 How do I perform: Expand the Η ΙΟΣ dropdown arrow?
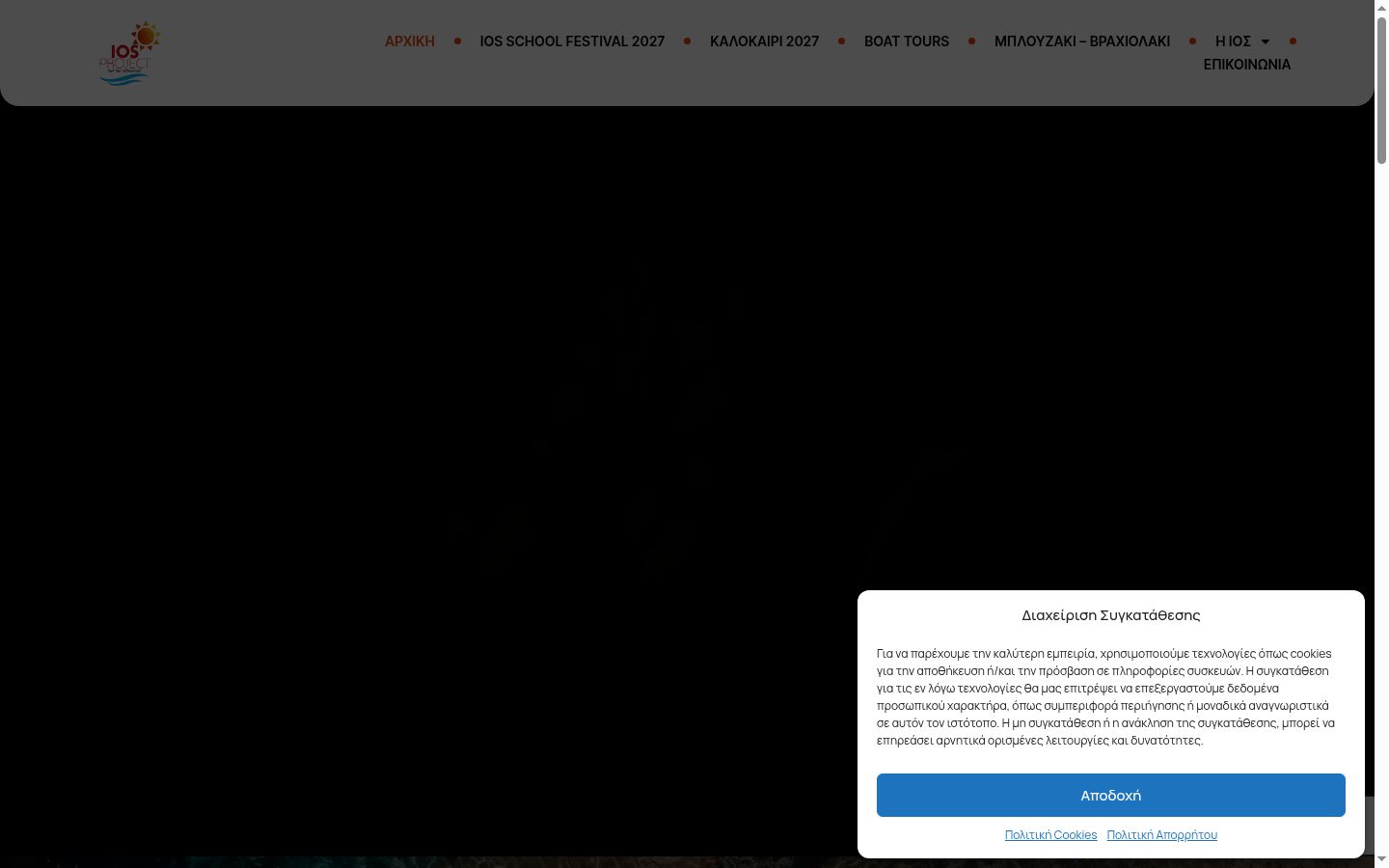pyautogui.click(x=1265, y=41)
